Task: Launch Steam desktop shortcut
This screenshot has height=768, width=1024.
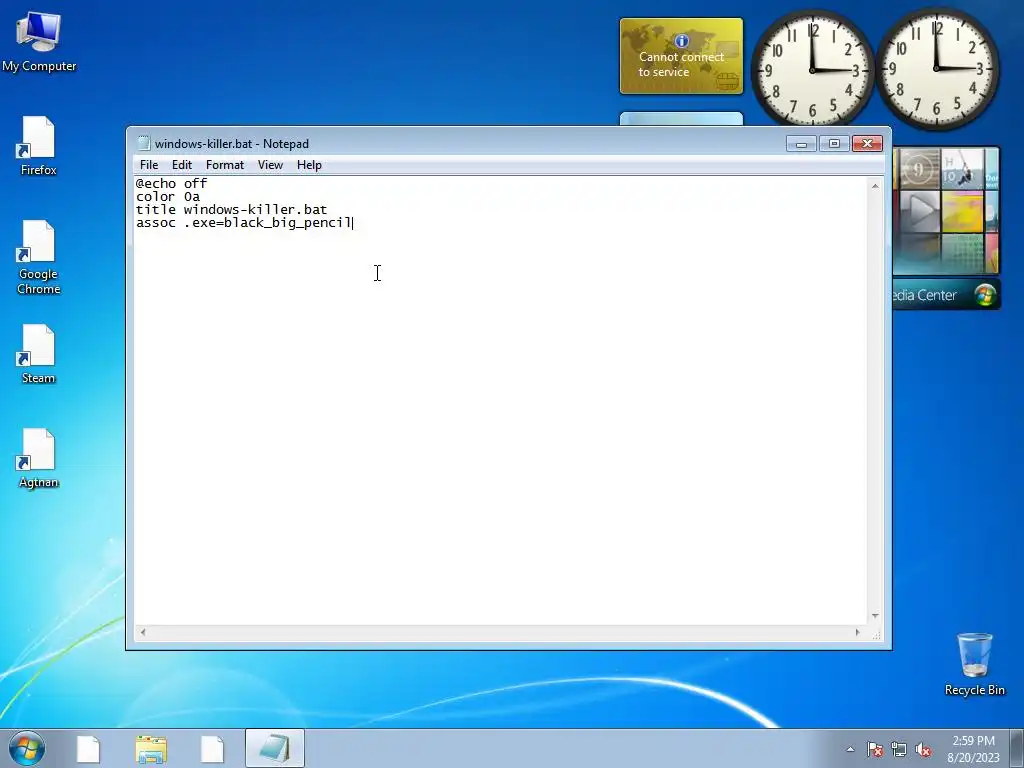Action: pos(39,354)
